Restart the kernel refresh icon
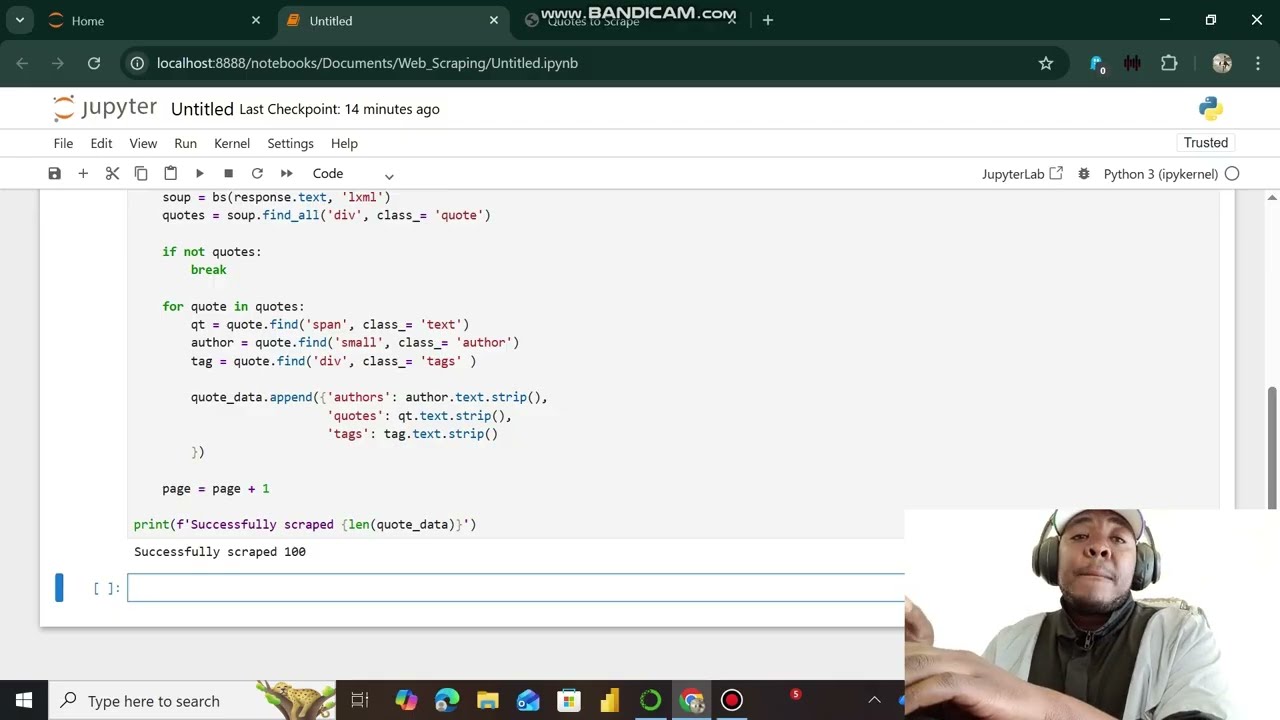This screenshot has width=1280, height=720. [257, 174]
